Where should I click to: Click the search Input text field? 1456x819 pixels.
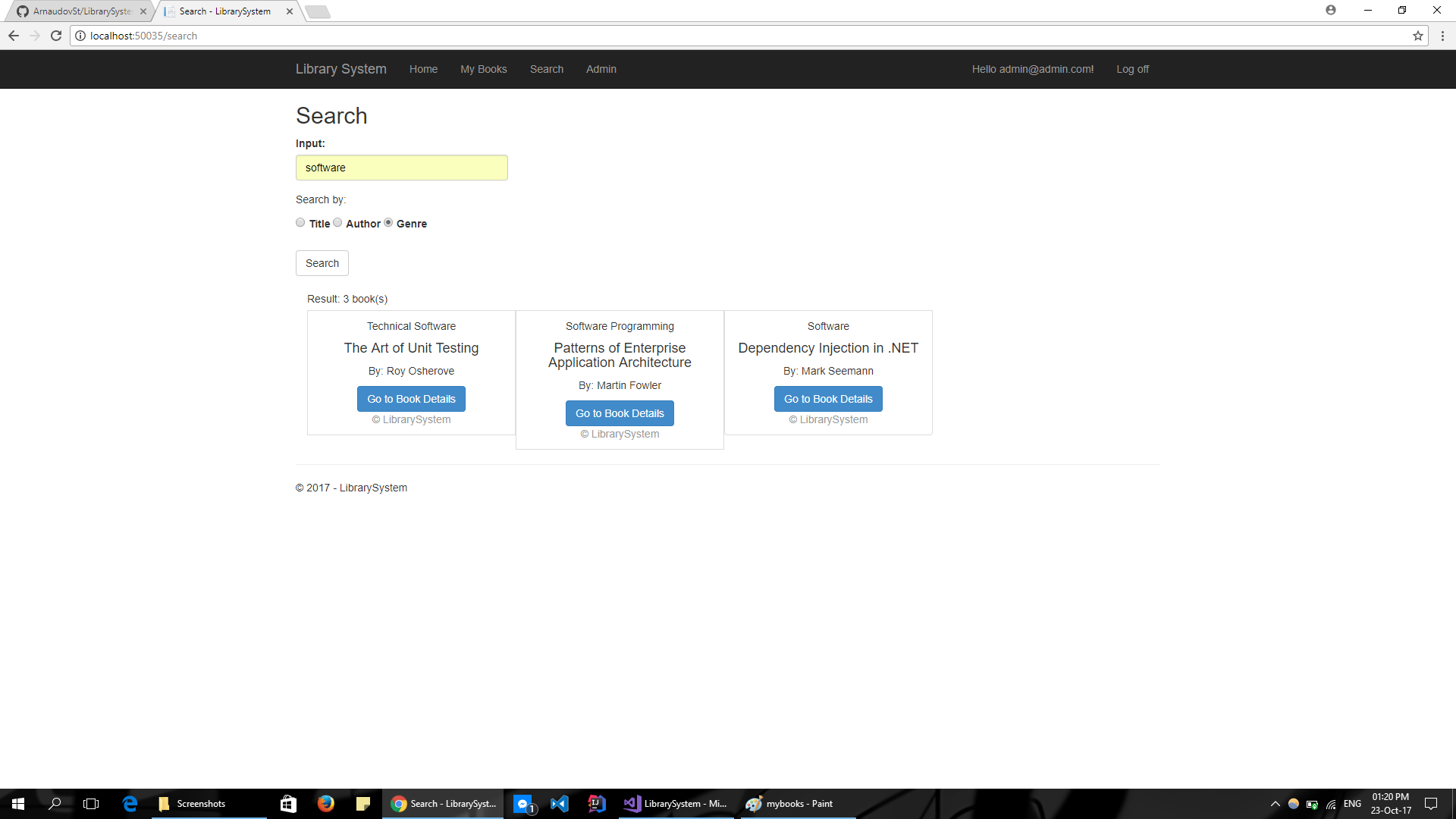(x=401, y=168)
